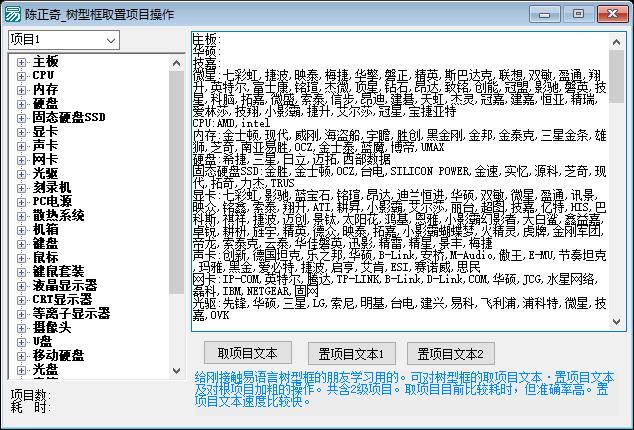
Task: Select the 液晶显示器 item label
Action: click(x=65, y=286)
